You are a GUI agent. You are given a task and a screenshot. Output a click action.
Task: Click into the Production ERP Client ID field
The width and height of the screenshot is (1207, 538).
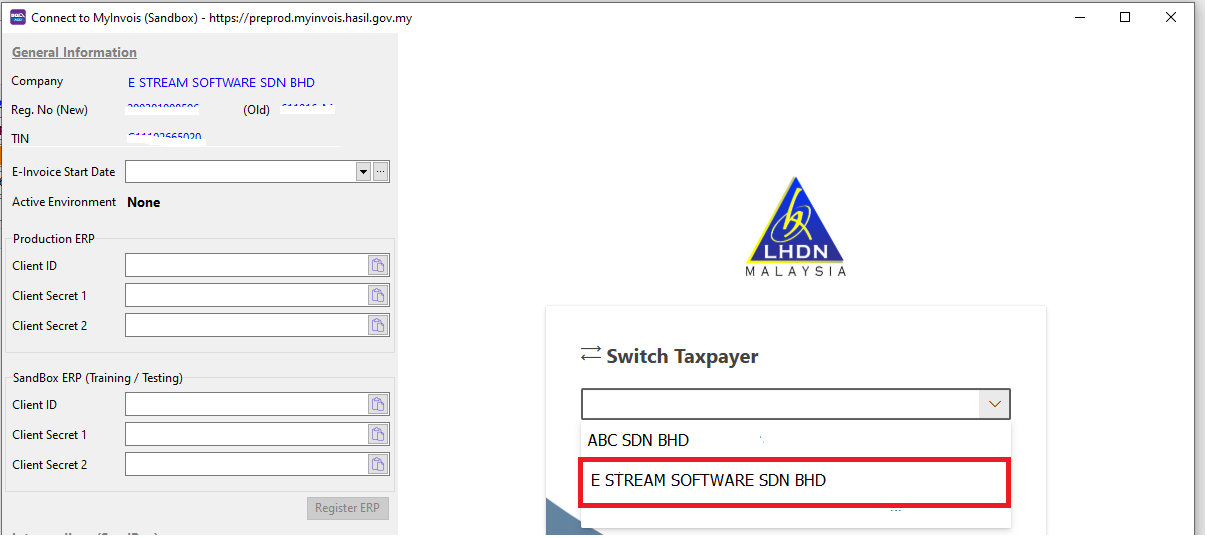[x=245, y=266]
